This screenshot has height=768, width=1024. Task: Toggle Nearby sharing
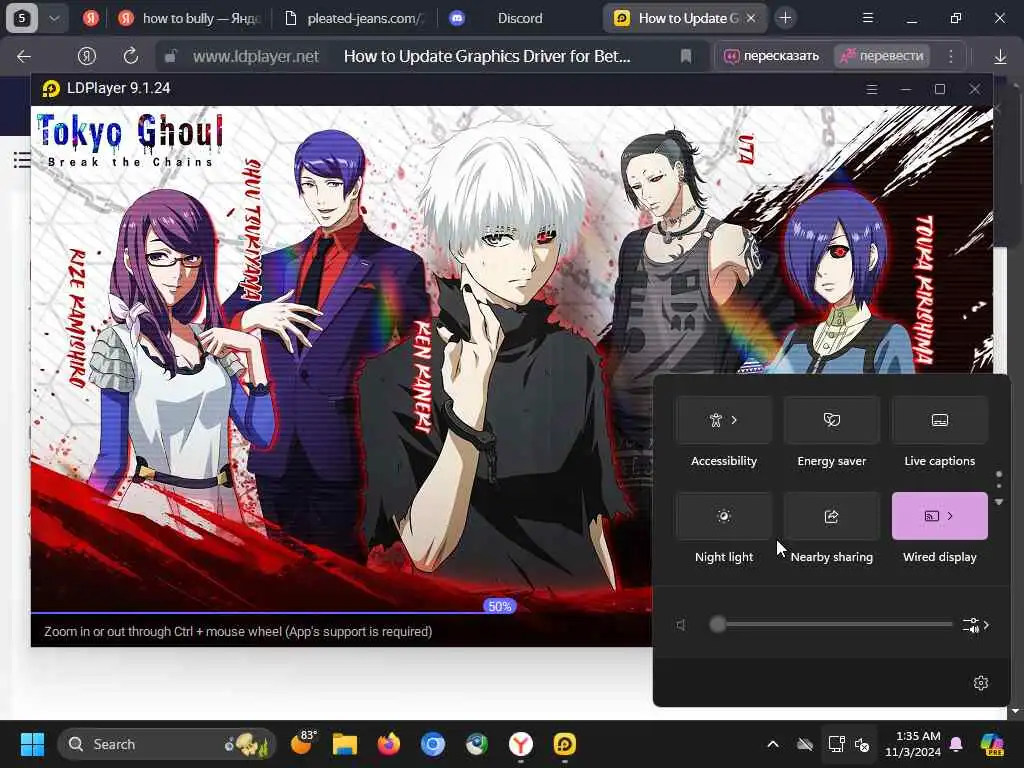(x=831, y=516)
